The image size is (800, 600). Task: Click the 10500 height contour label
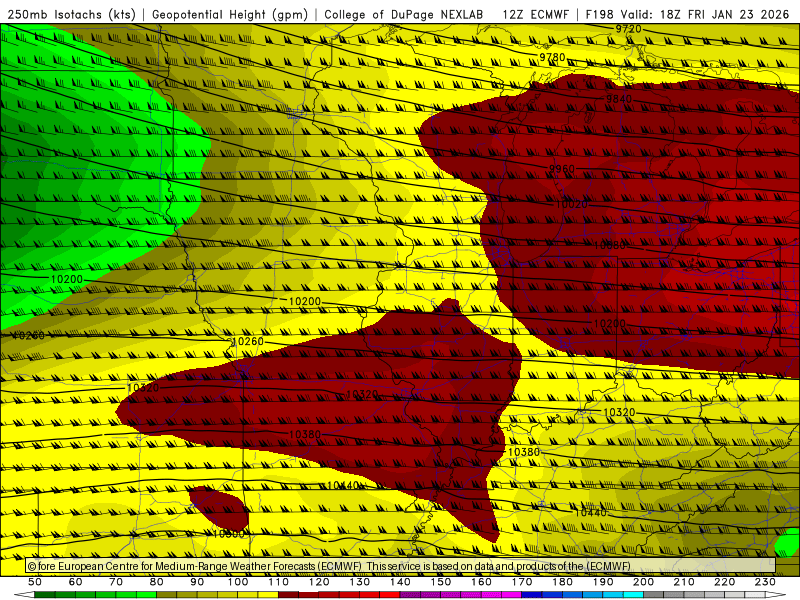point(229,534)
